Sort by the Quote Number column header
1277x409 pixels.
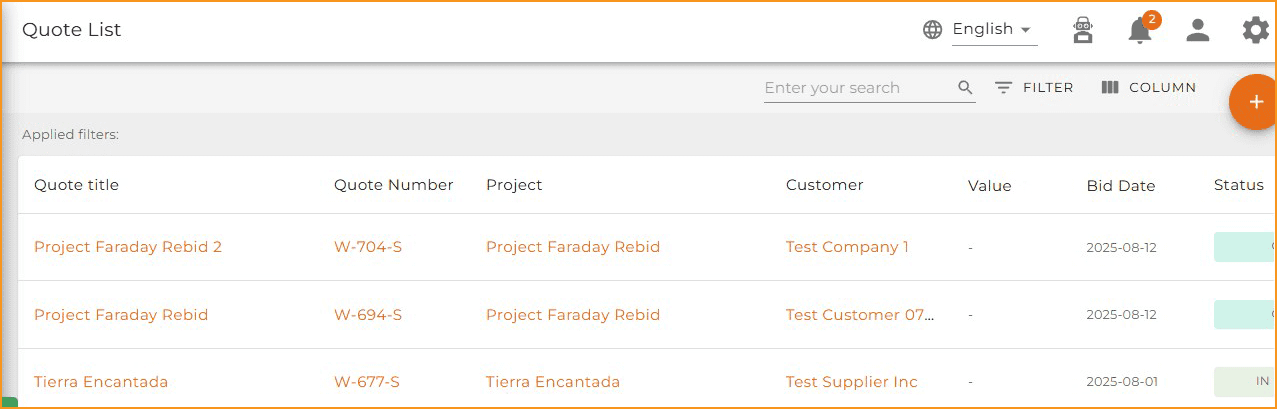click(393, 185)
